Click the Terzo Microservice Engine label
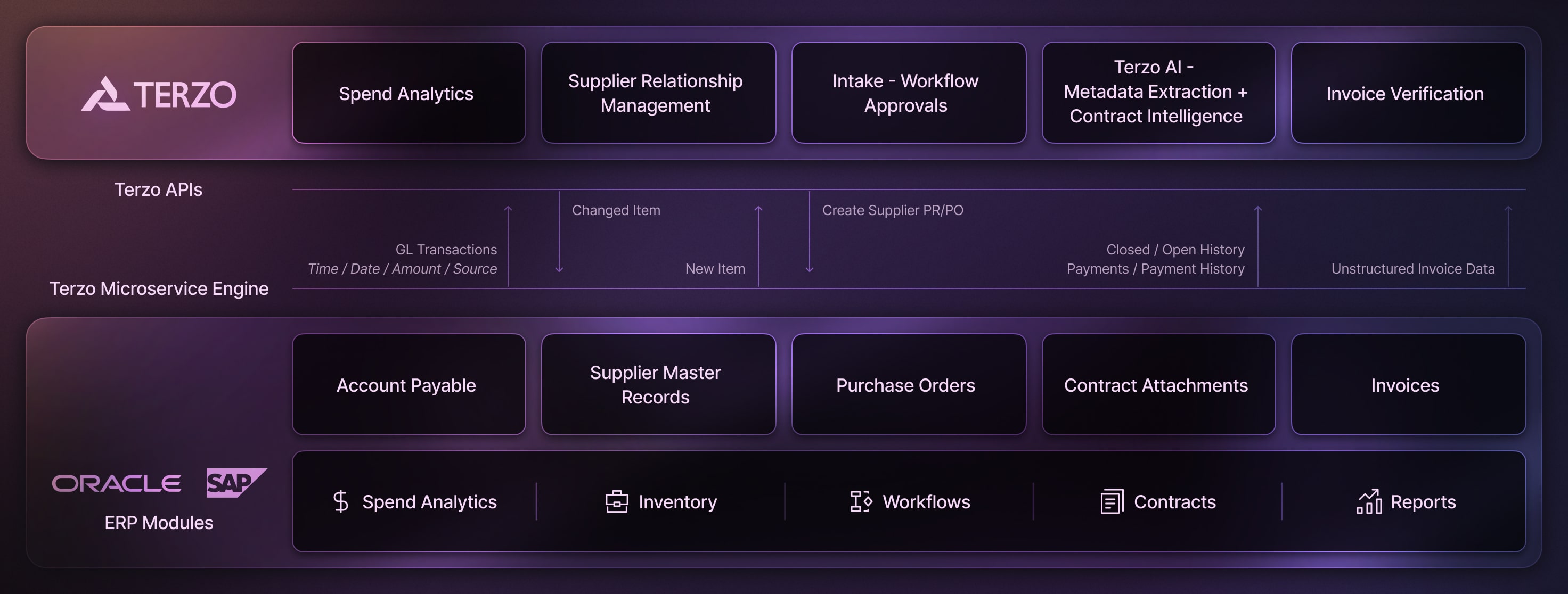The width and height of the screenshot is (1568, 594). [x=159, y=288]
